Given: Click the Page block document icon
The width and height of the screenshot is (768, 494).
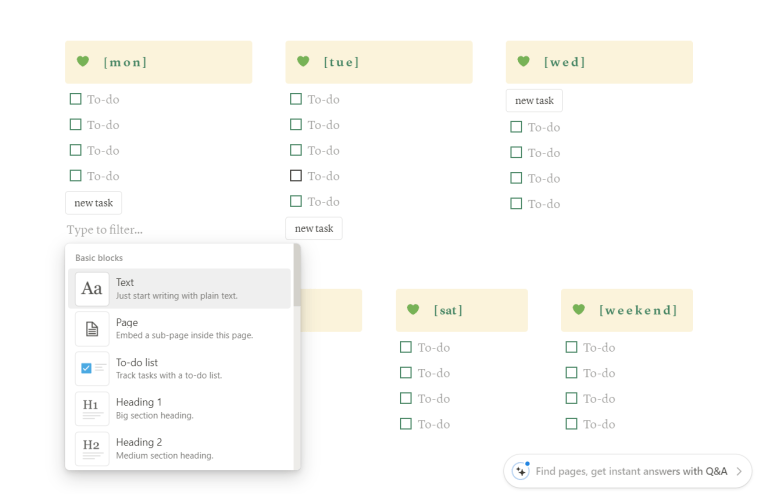Looking at the screenshot, I should (92, 329).
